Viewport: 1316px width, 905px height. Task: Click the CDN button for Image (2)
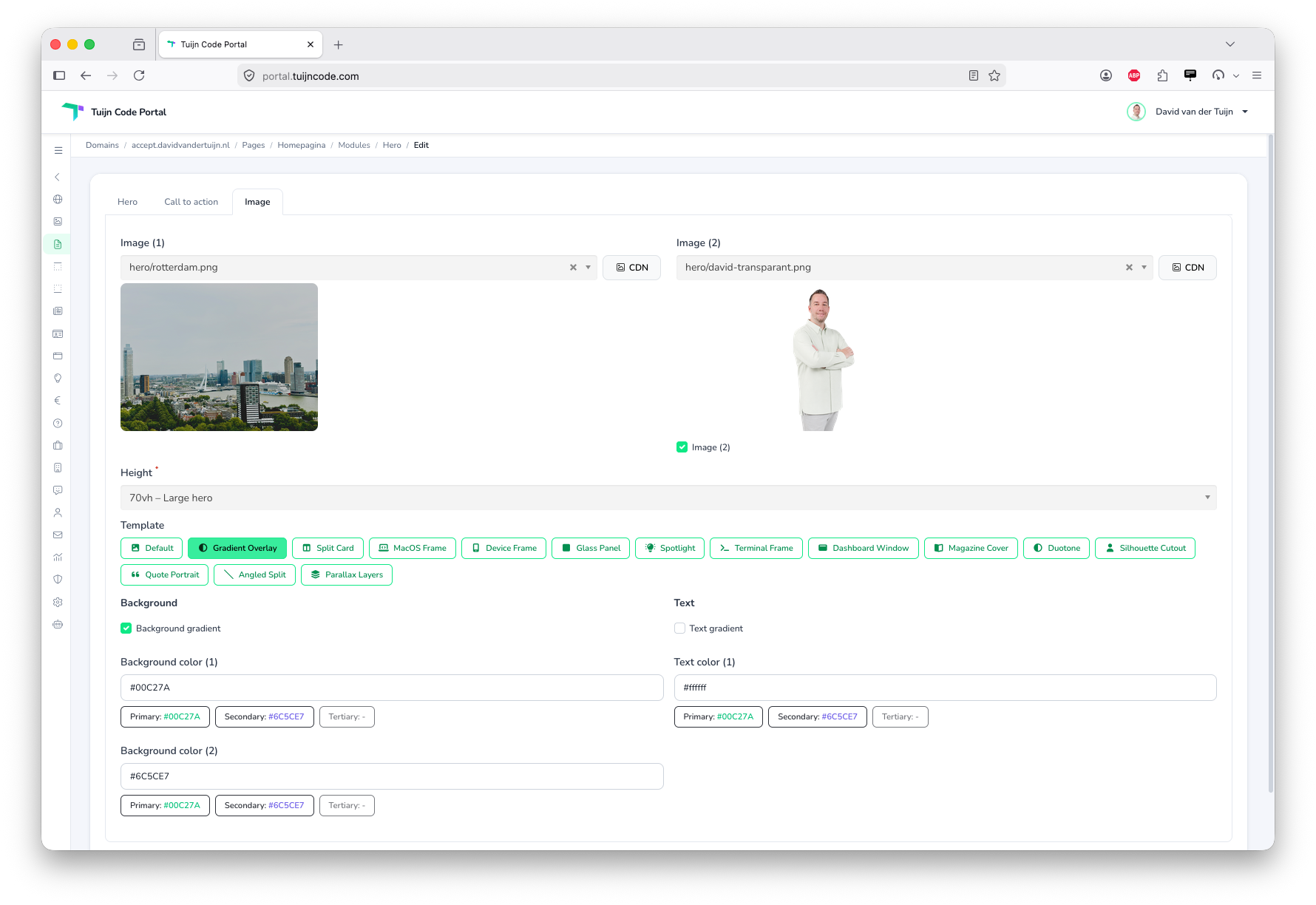pos(1187,268)
